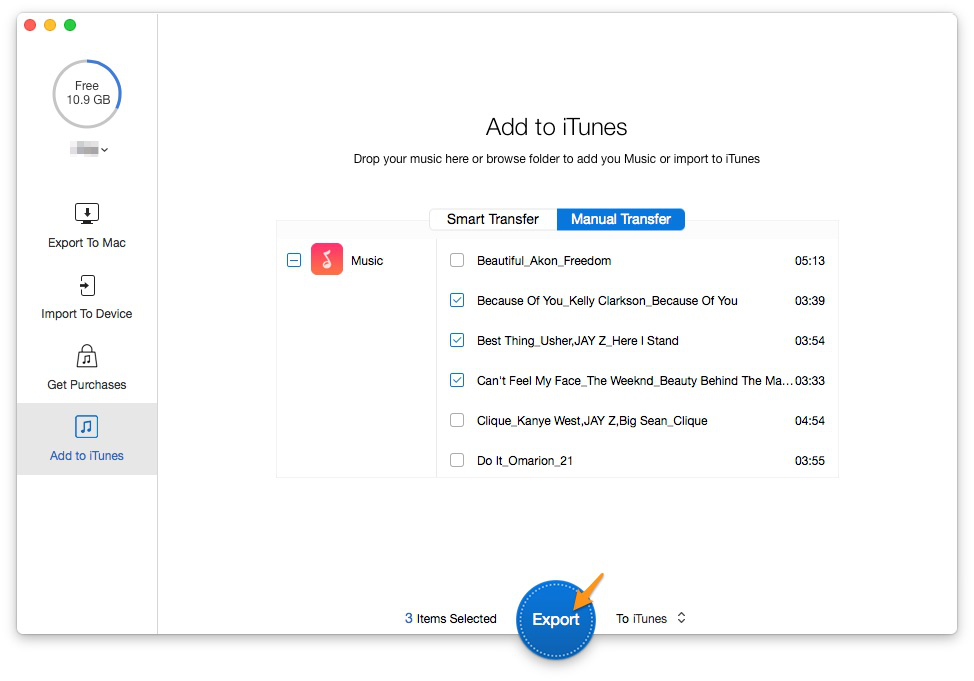Viewport: 974px width, 681px height.
Task: Open the Add to iTunes sidebar label
Action: [87, 455]
